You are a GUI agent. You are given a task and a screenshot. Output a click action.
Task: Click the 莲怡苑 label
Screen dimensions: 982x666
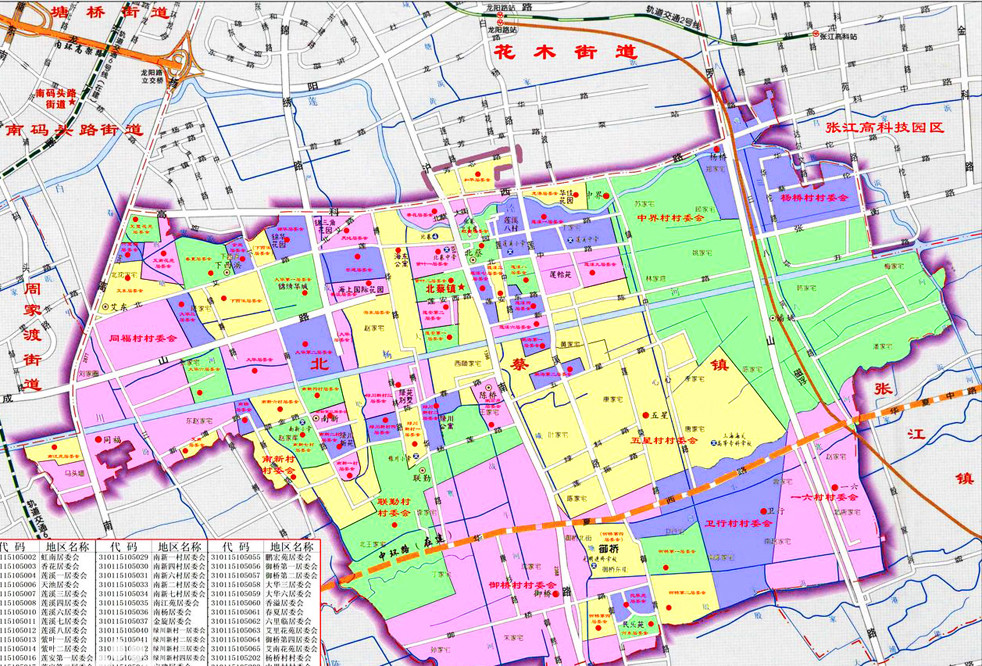point(561,274)
